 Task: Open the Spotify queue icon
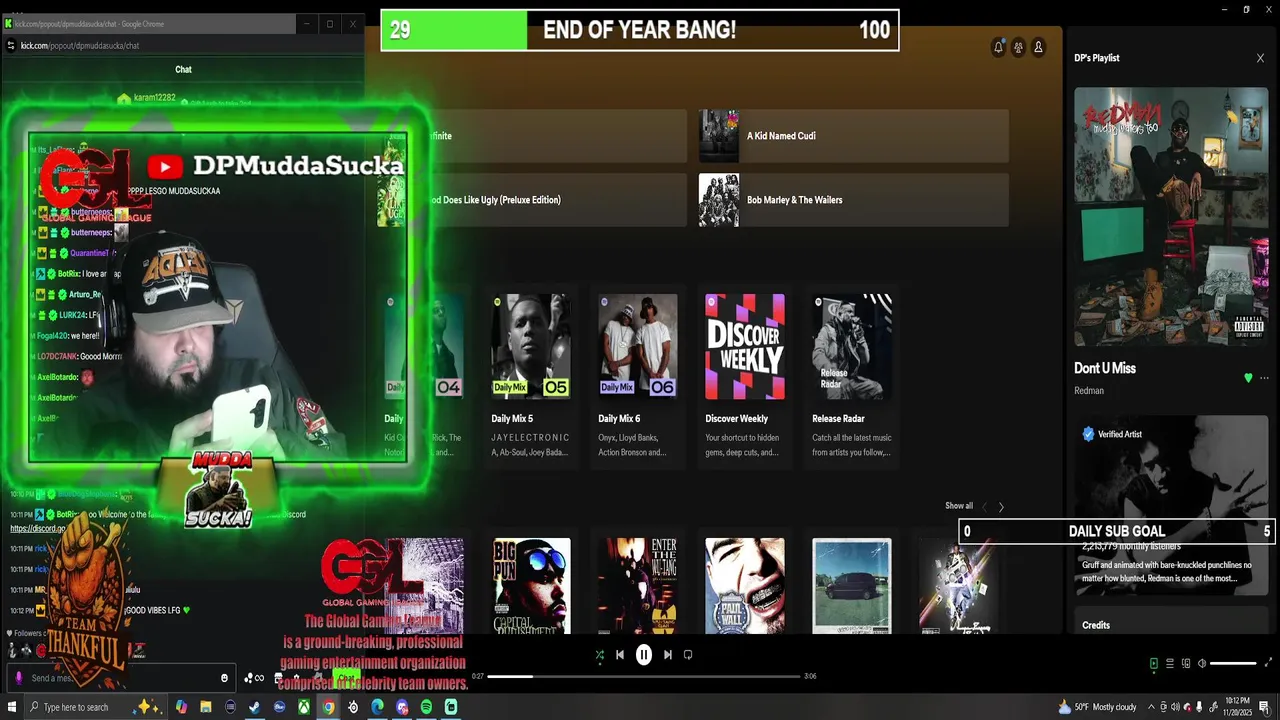[1170, 663]
